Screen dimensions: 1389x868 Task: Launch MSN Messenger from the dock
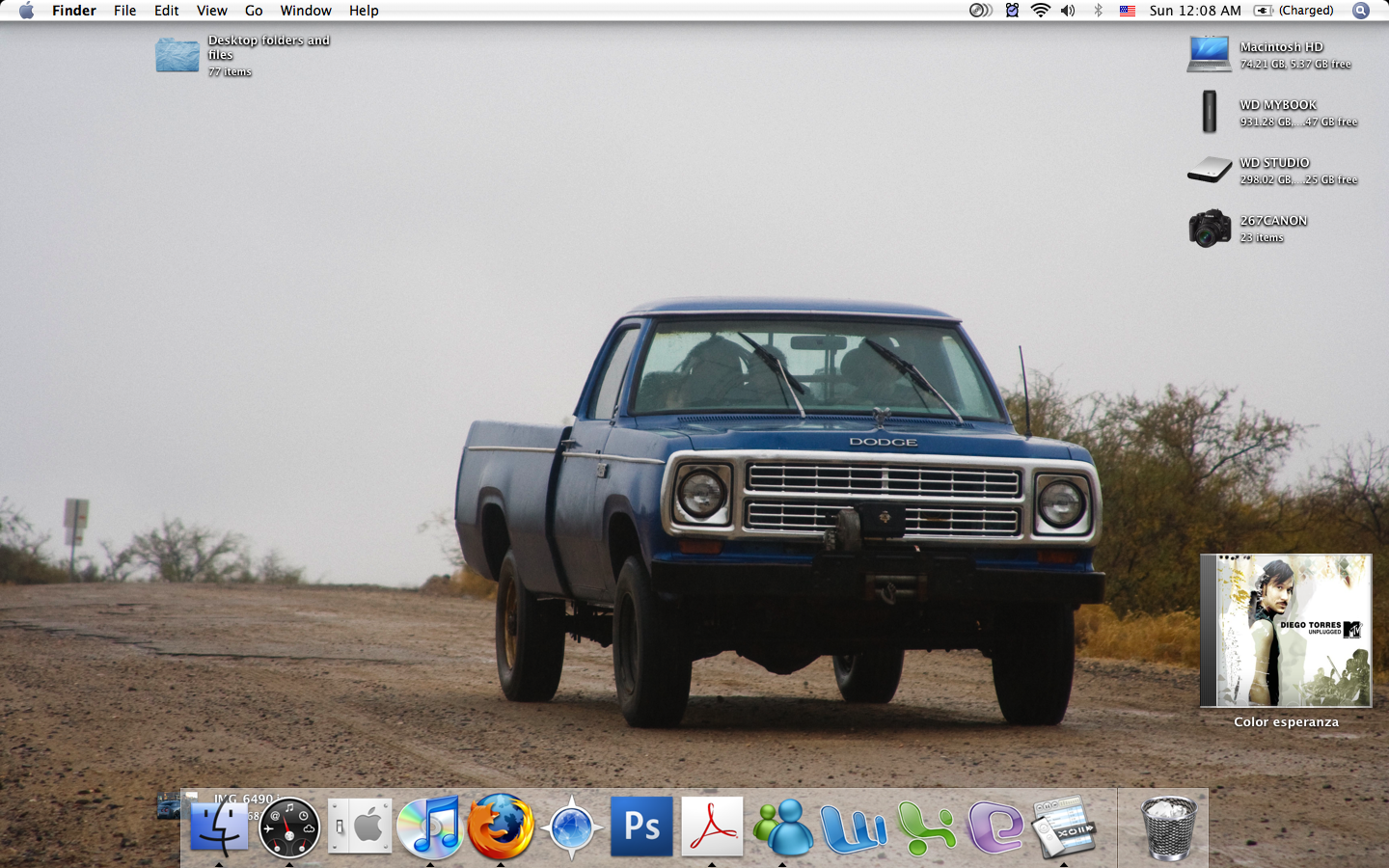(782, 827)
